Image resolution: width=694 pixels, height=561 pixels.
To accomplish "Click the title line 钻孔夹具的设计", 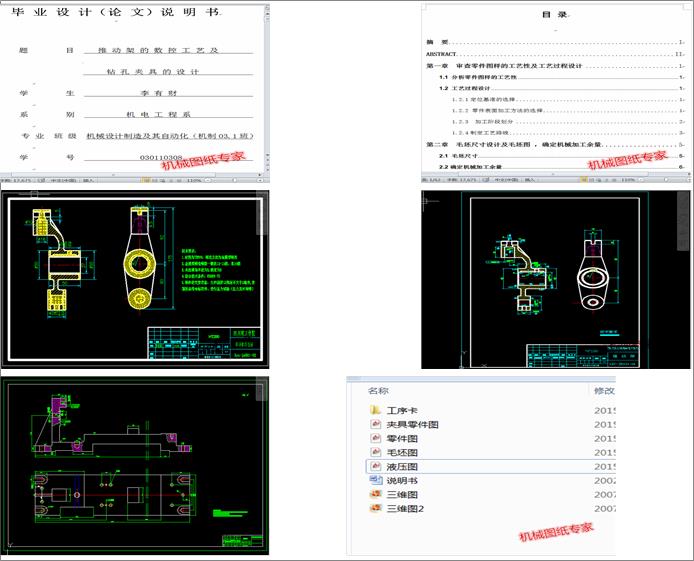I will coord(153,71).
